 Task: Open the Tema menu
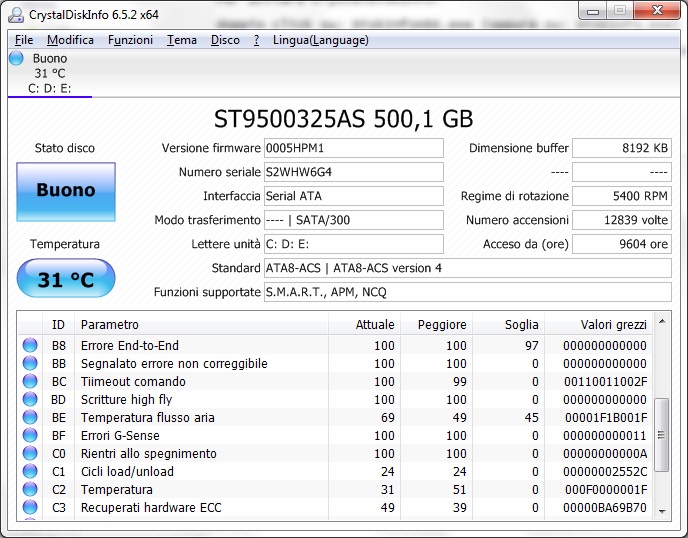(x=182, y=40)
